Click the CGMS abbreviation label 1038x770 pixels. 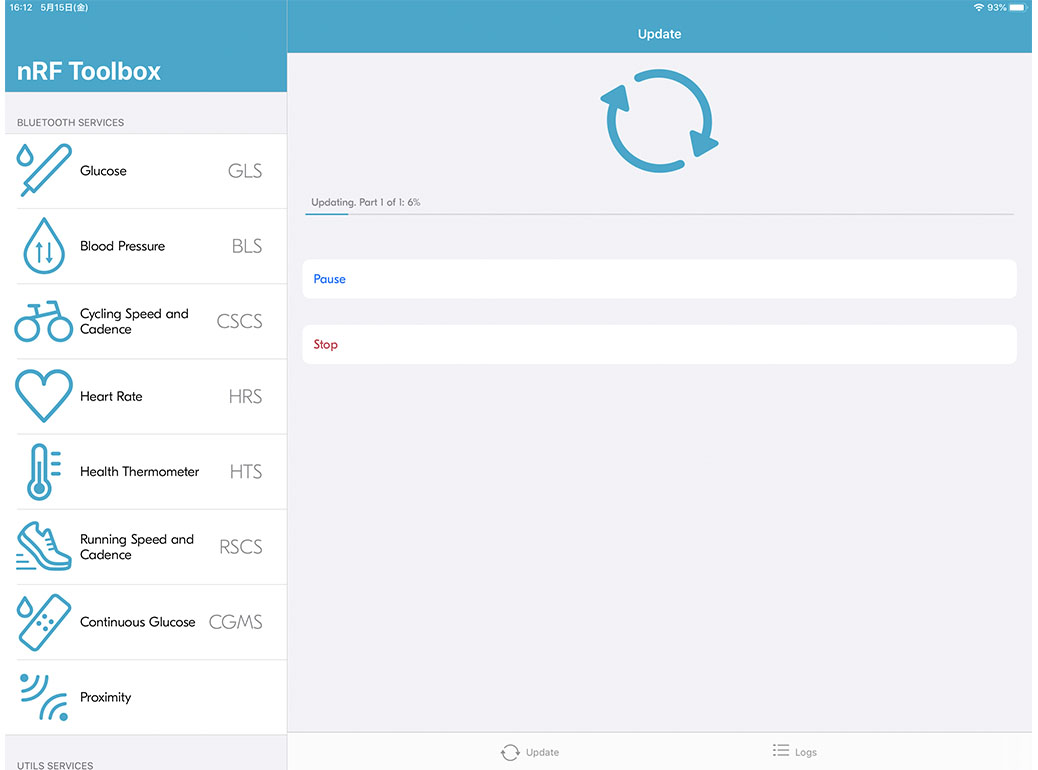pos(236,622)
